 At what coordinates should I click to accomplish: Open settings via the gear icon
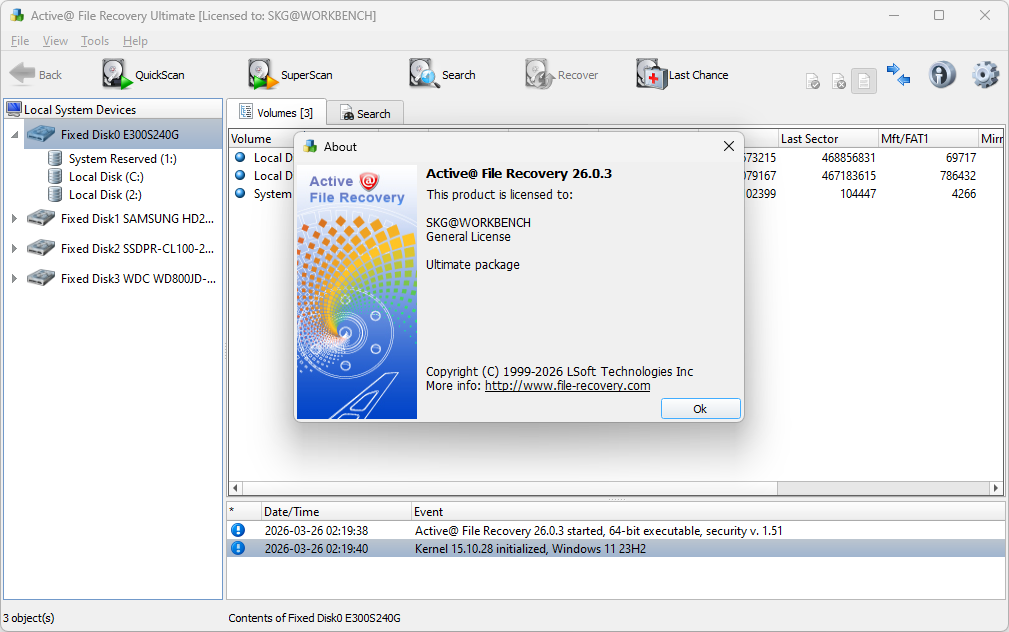pos(985,75)
